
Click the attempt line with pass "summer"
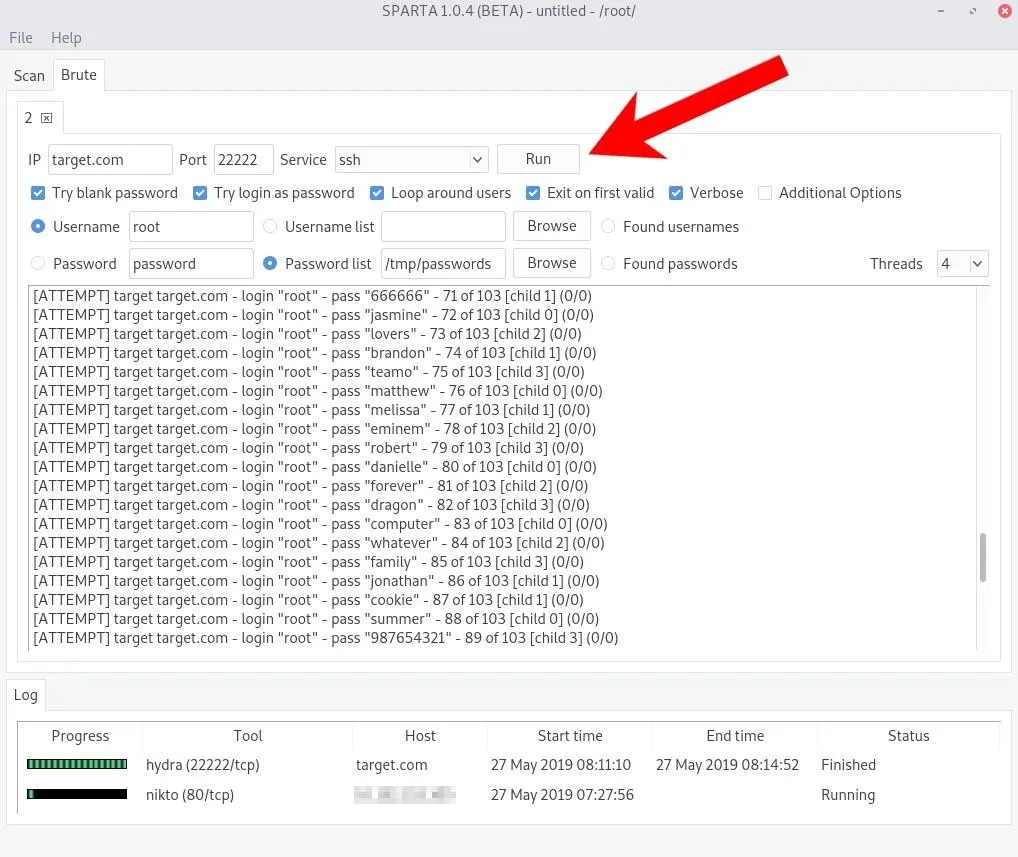click(316, 619)
